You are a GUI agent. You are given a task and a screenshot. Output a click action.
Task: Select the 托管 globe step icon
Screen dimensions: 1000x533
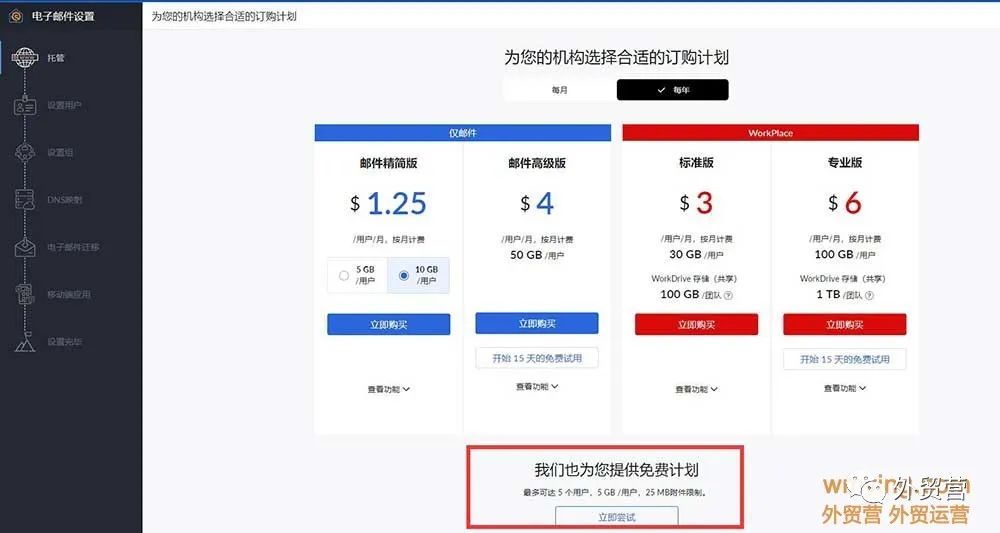[x=25, y=58]
